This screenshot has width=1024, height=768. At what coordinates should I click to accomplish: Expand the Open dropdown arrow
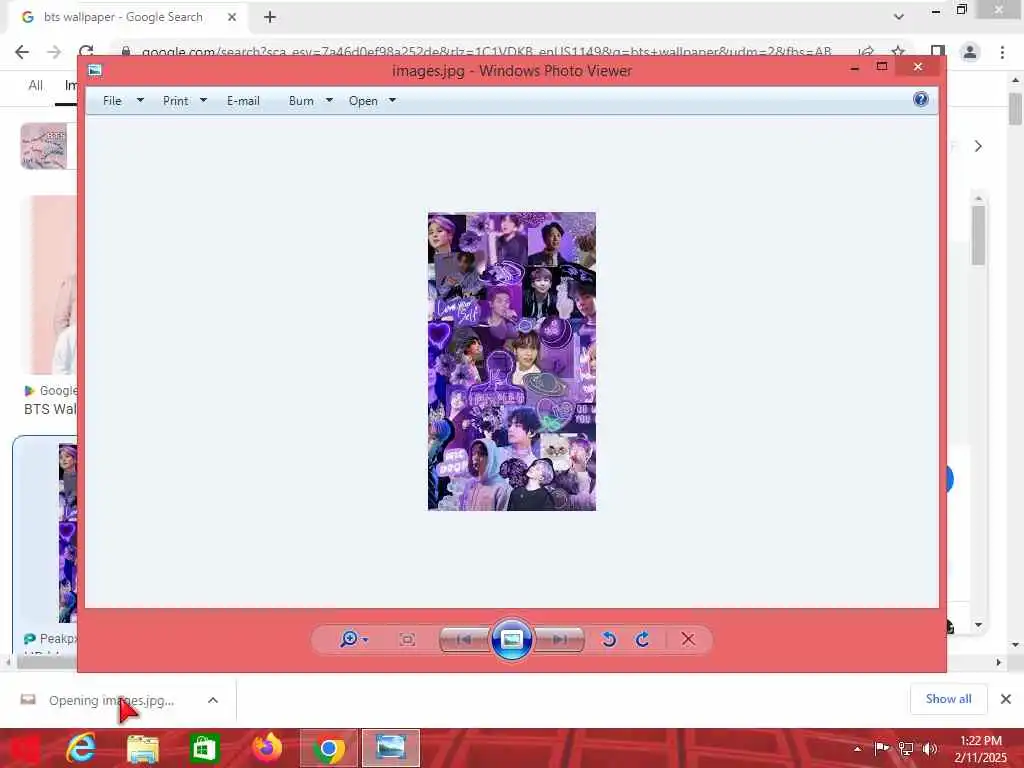pos(392,101)
